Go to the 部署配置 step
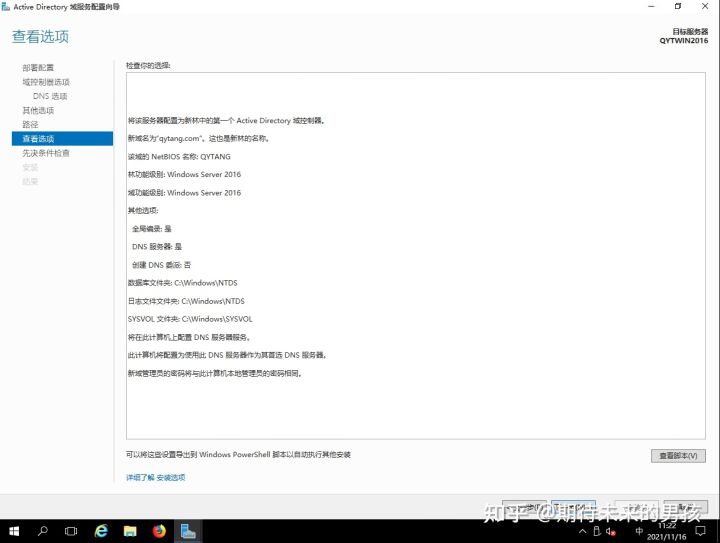The width and height of the screenshot is (720, 543). (38, 67)
